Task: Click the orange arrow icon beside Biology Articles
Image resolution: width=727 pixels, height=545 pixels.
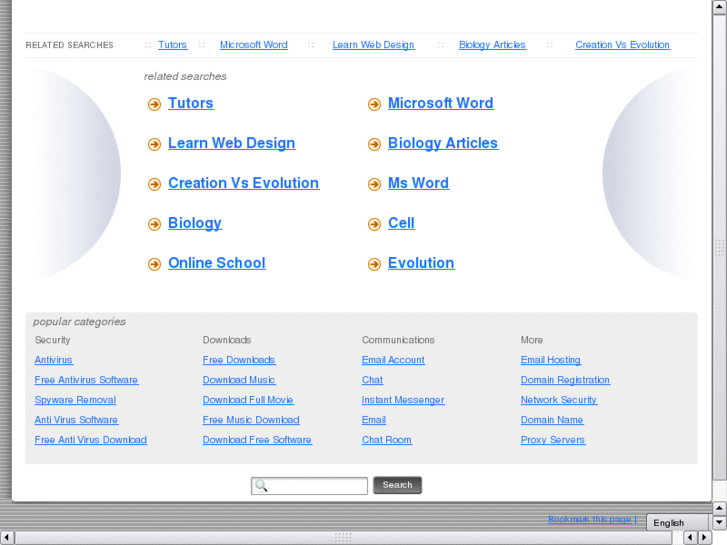Action: click(x=374, y=144)
